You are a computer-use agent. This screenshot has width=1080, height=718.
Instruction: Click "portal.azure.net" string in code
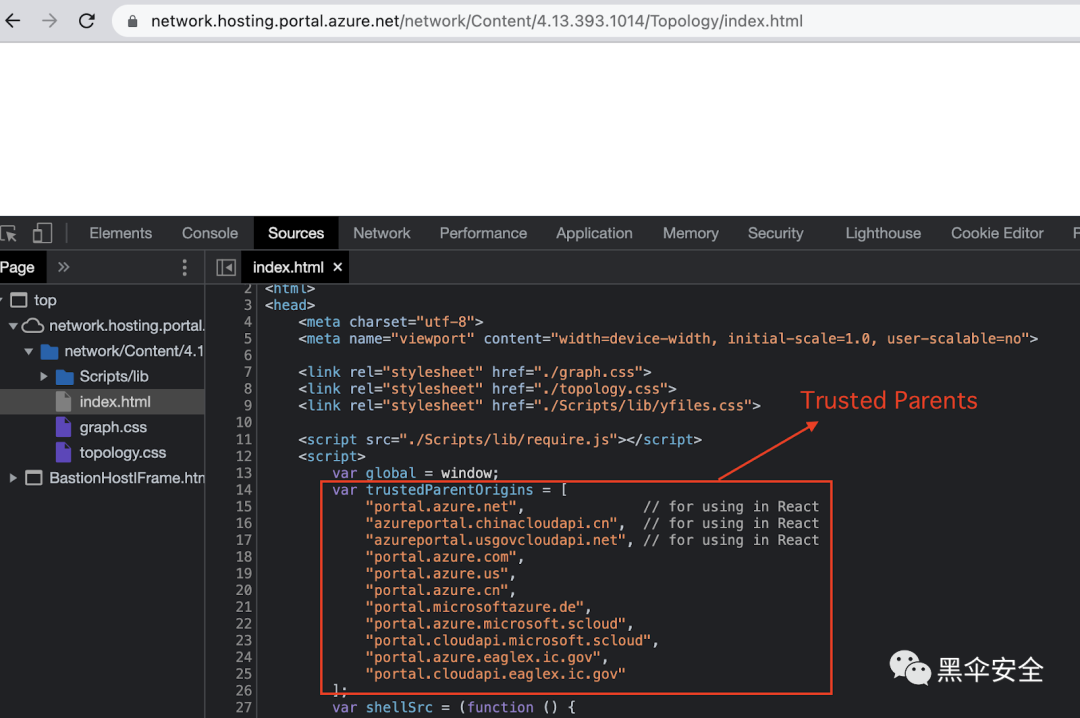point(441,506)
